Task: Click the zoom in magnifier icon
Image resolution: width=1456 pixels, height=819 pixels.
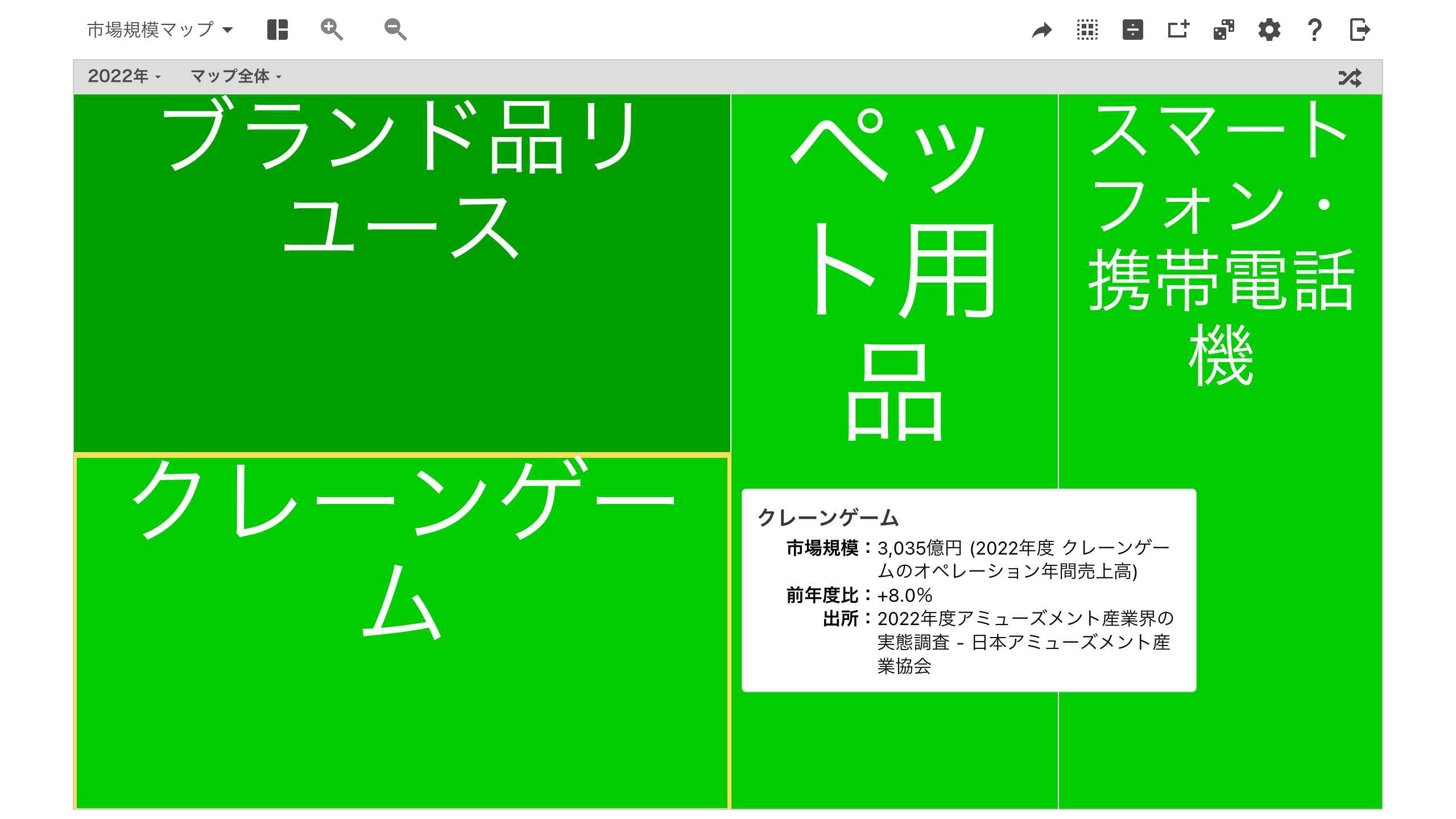Action: click(x=332, y=30)
